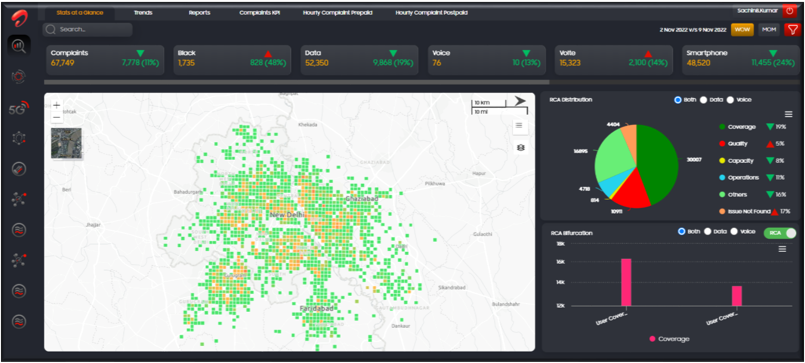Click the scrollbar under the KPI cards
805x363 pixels.
point(297,82)
